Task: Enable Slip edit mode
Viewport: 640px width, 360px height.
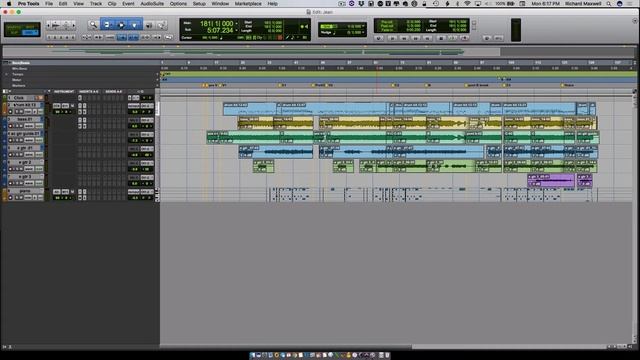Action: [x=14, y=32]
